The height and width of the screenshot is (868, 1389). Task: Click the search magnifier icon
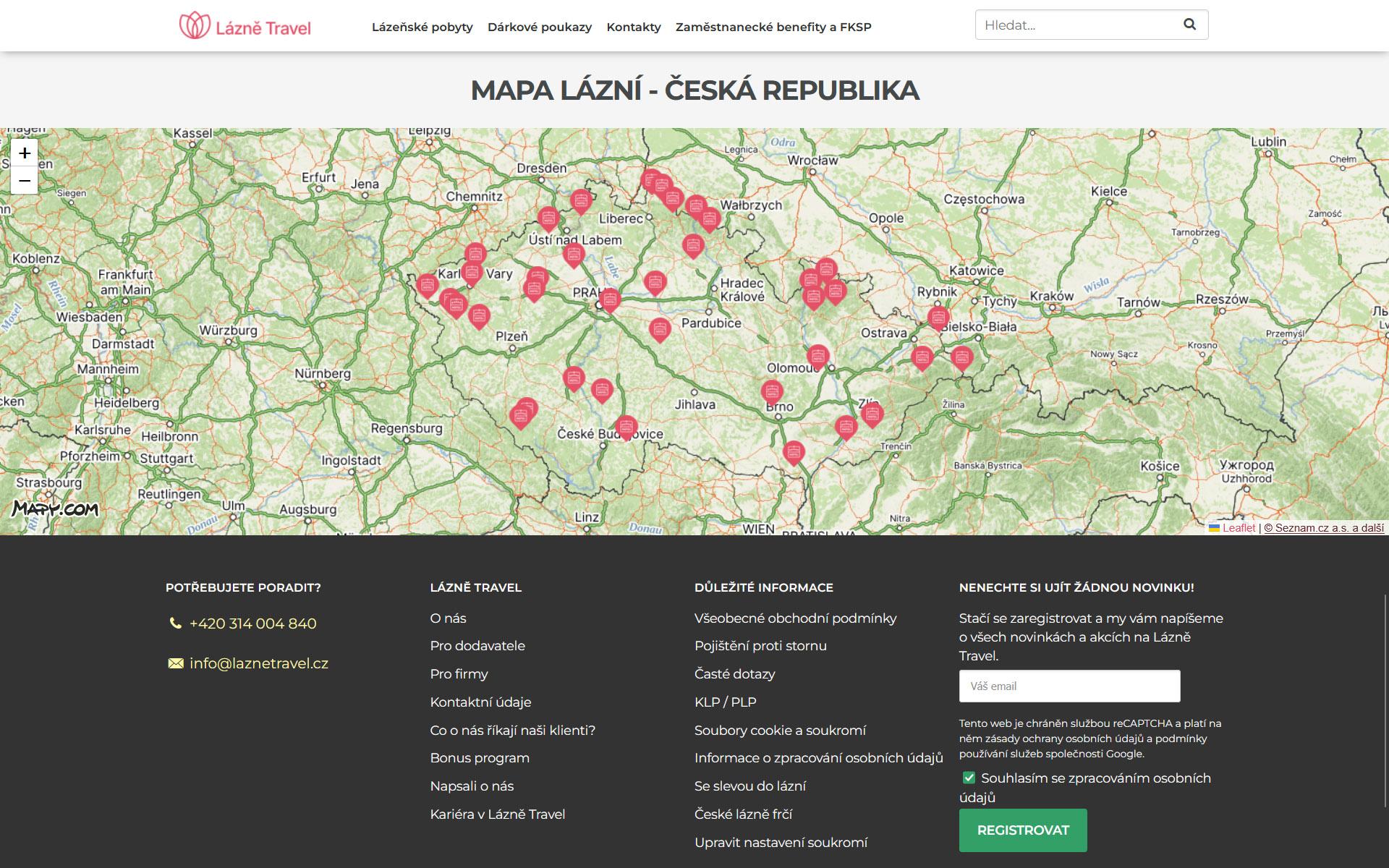click(x=1189, y=25)
